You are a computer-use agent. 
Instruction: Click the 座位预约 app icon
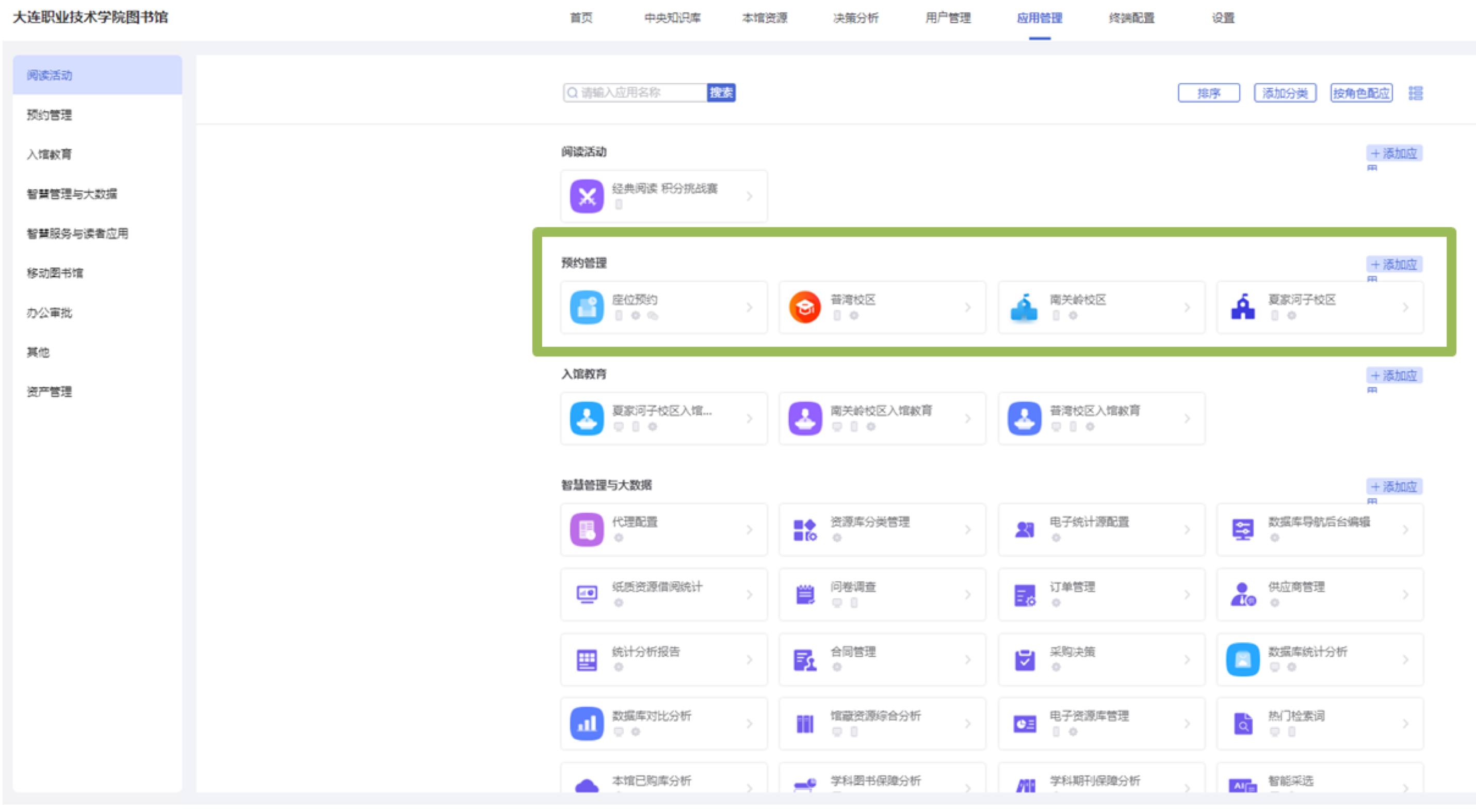point(586,307)
